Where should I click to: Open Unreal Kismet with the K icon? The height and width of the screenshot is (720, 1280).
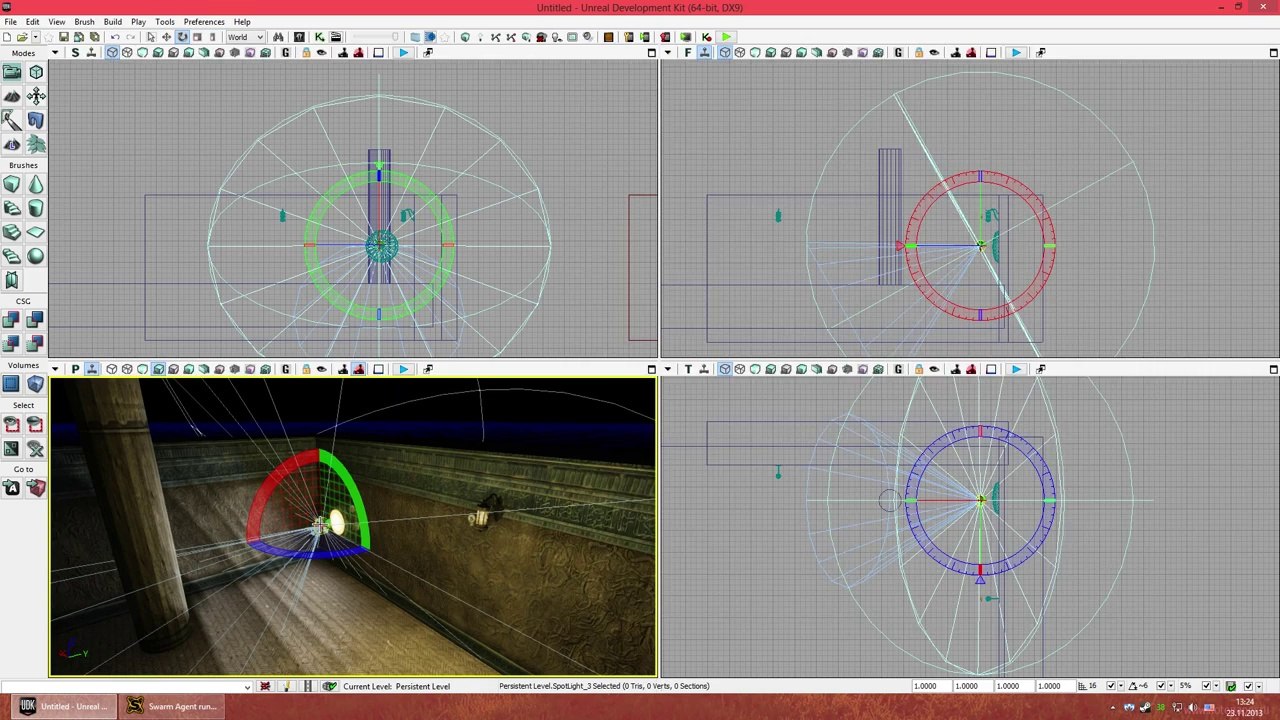(319, 37)
